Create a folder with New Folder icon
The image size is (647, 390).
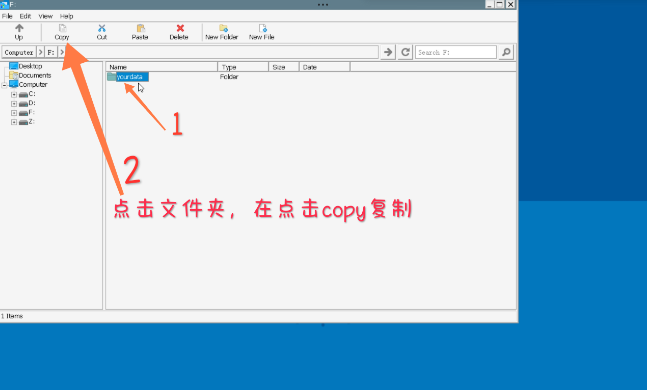(x=223, y=28)
